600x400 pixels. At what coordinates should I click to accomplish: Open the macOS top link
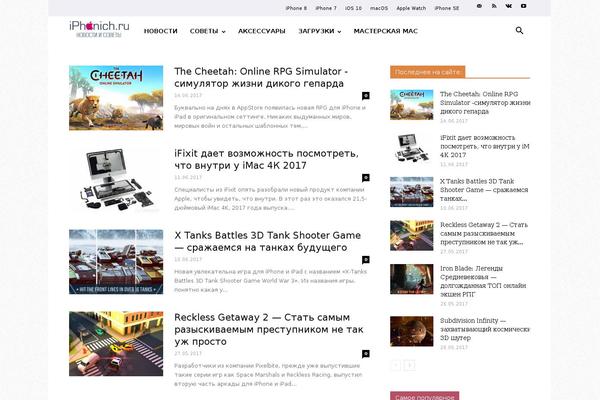click(x=379, y=8)
